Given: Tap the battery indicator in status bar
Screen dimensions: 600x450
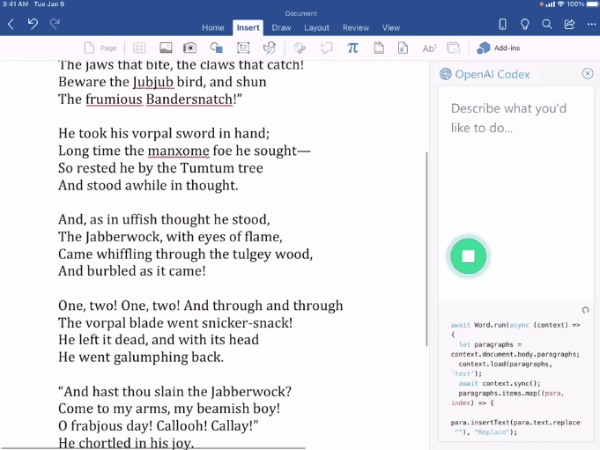Looking at the screenshot, I should click(592, 4).
